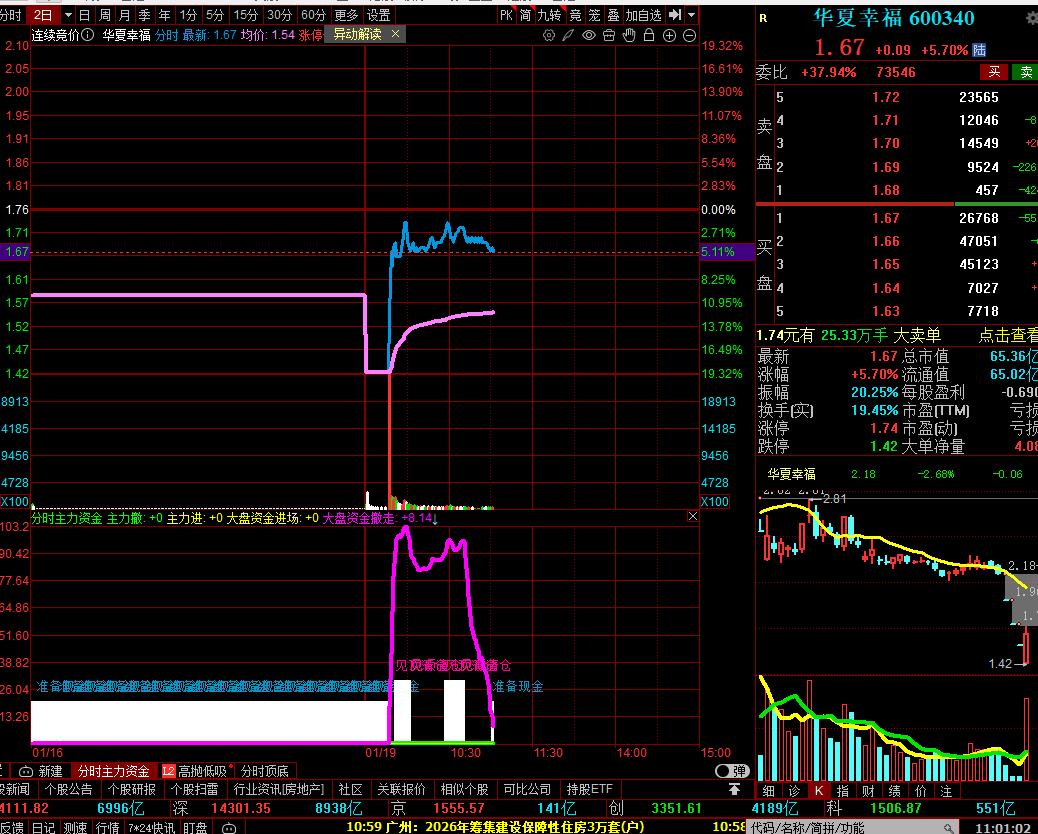
Task: Open 7*24快讯 in bottom bar
Action: coord(152,827)
